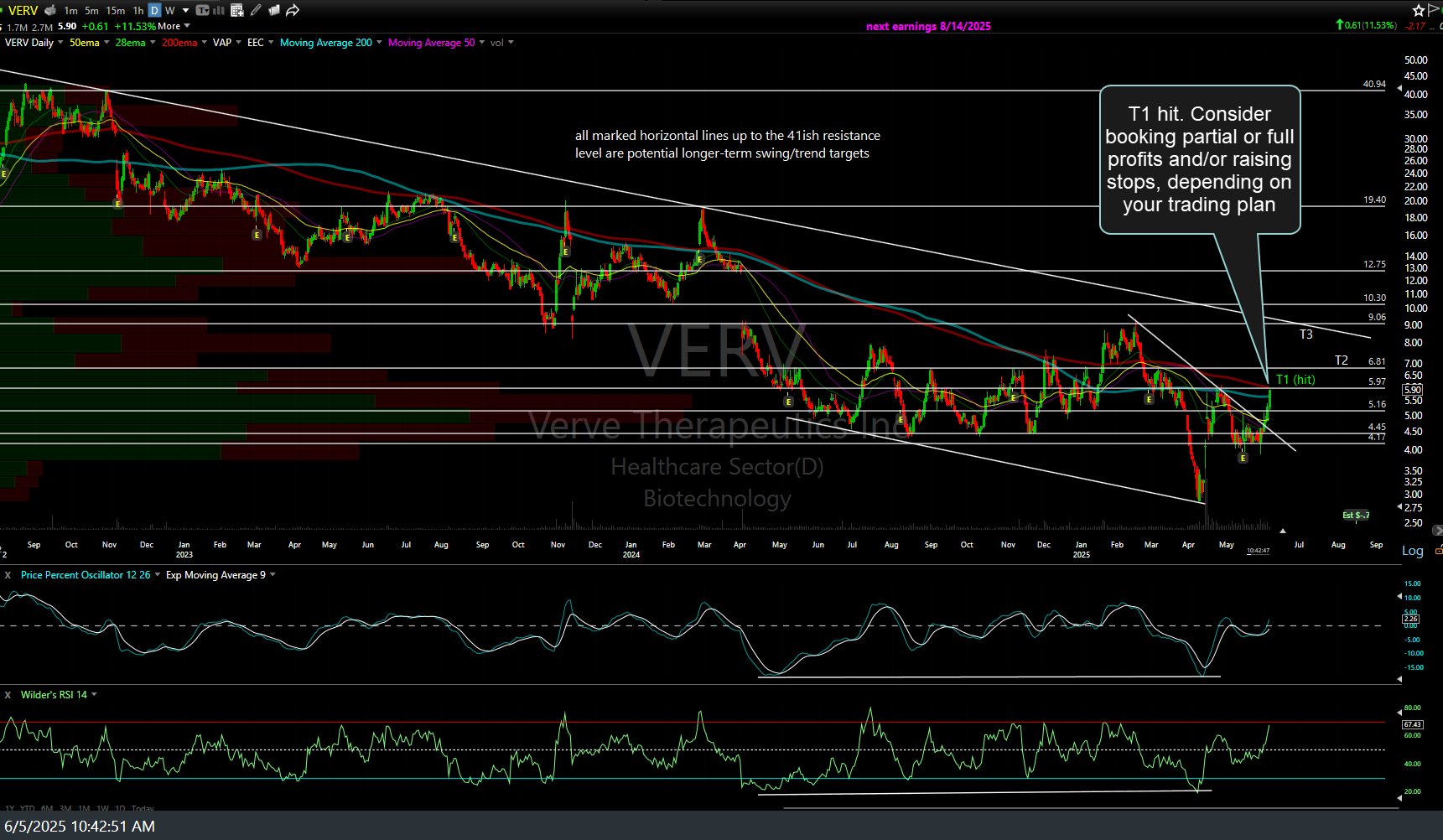The image size is (1443, 840).
Task: Click the cube icon beside the VERV ticker
Action: [x=49, y=10]
